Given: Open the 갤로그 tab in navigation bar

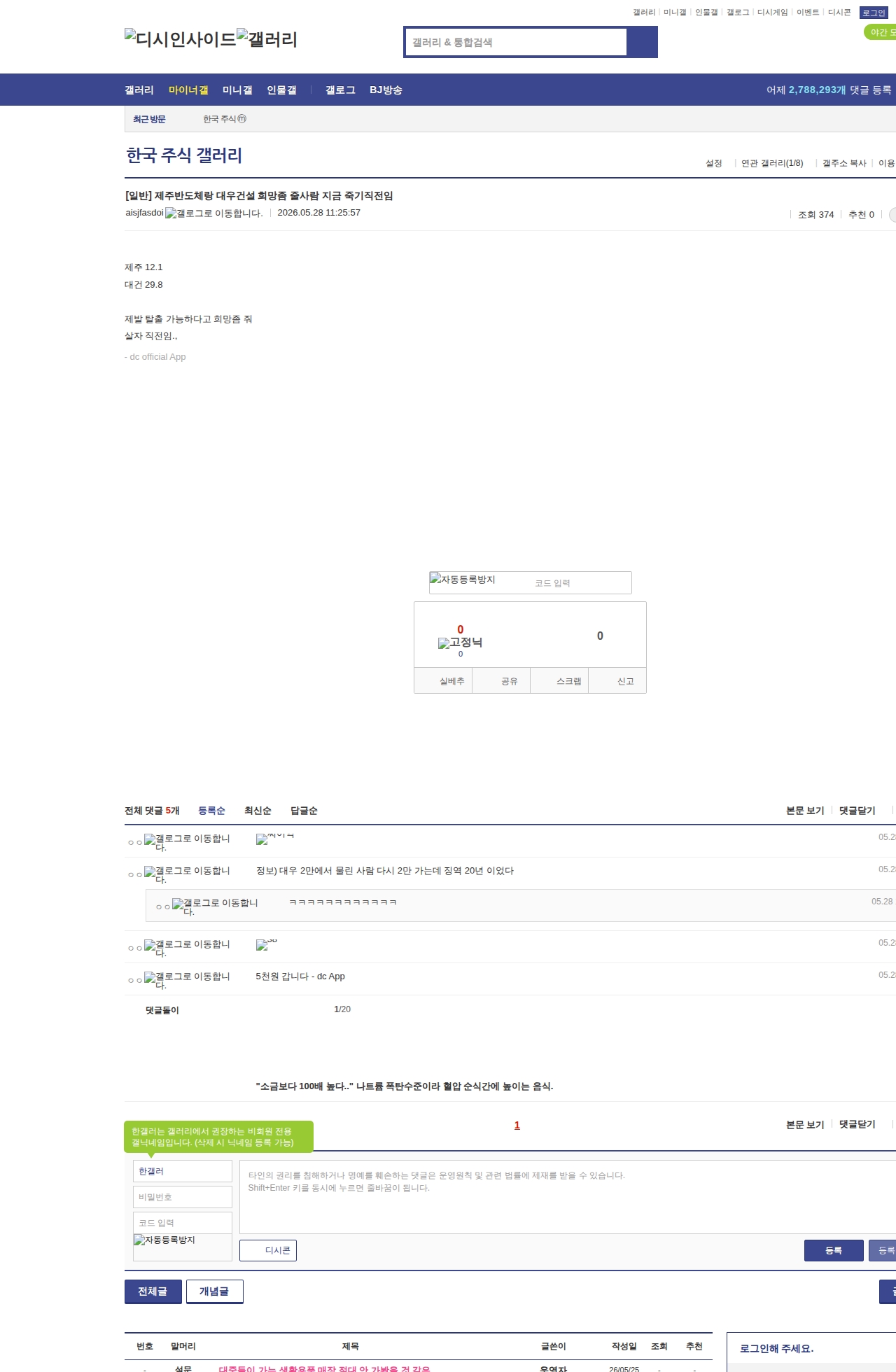Looking at the screenshot, I should [x=340, y=90].
